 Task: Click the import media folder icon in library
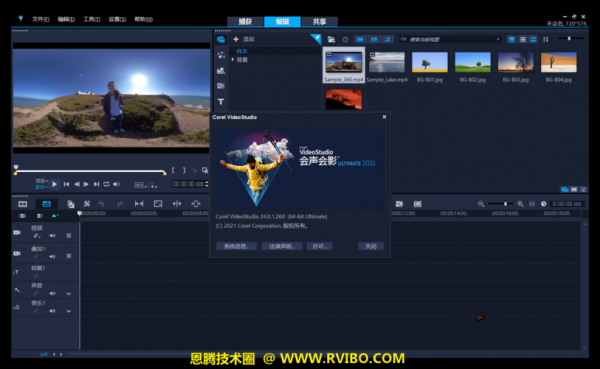[331, 39]
